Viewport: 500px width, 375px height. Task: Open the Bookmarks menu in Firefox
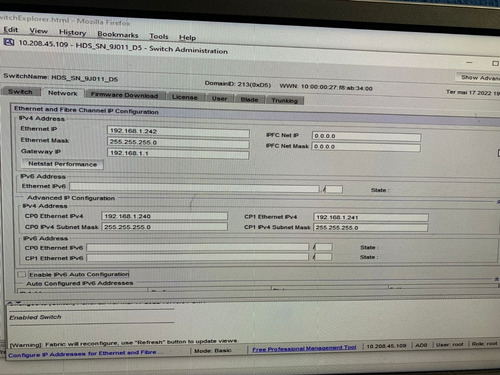tap(117, 34)
